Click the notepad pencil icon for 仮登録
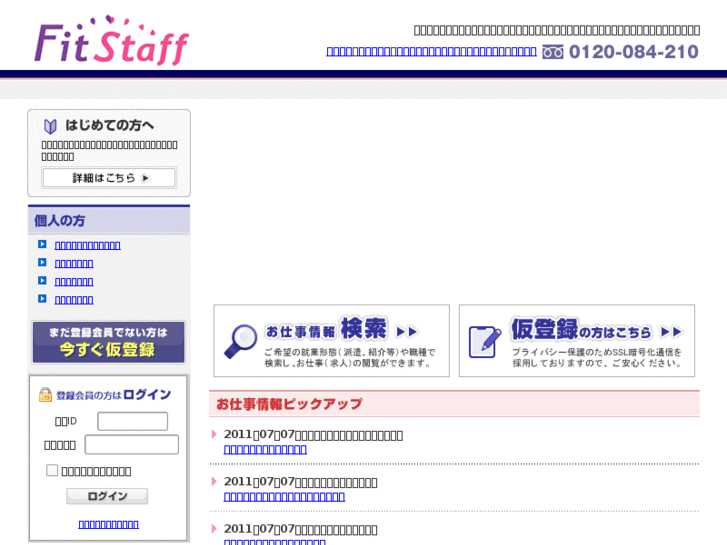 point(485,342)
